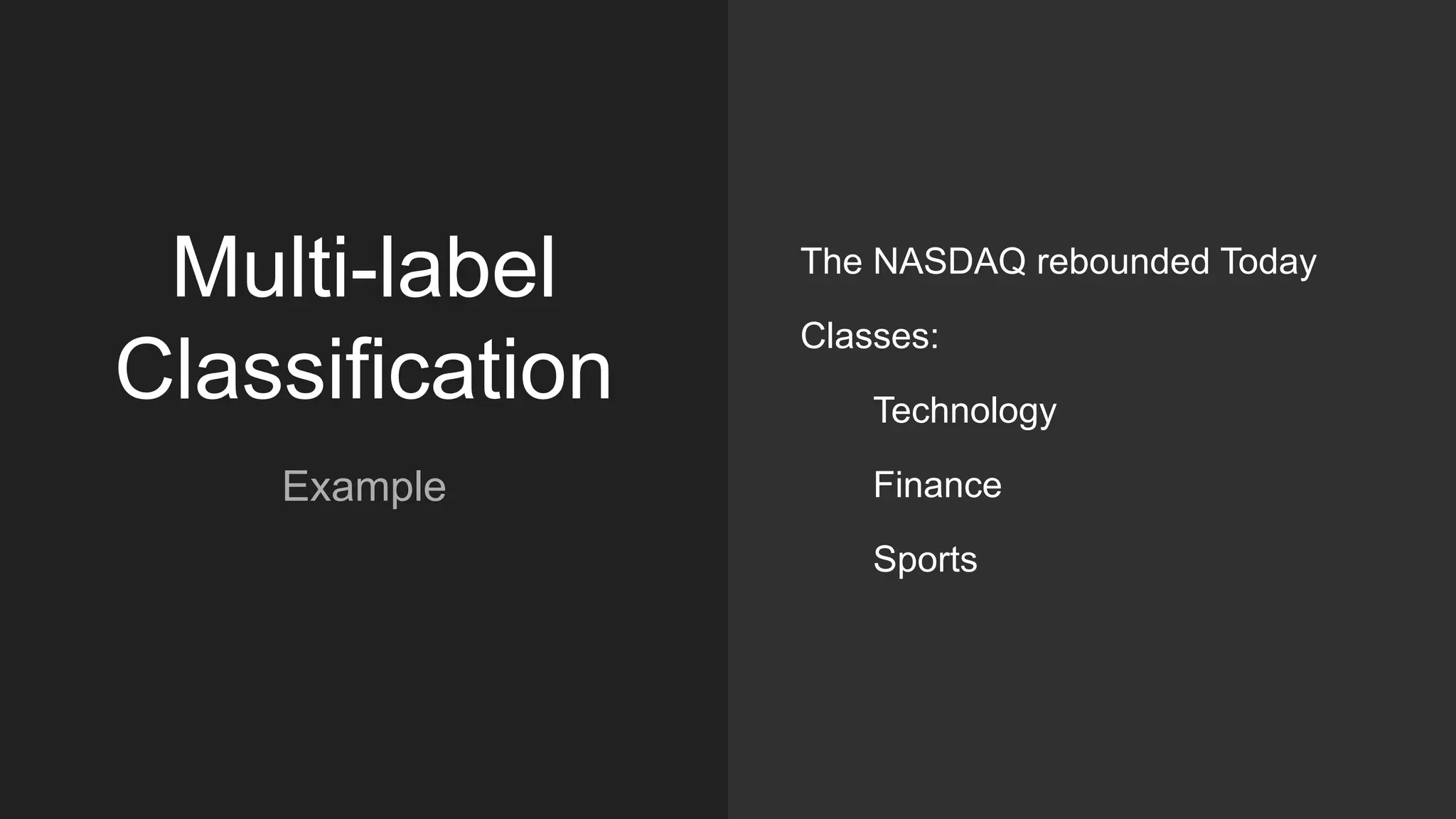Click the hyphen in "Multi-label"

tap(363, 274)
